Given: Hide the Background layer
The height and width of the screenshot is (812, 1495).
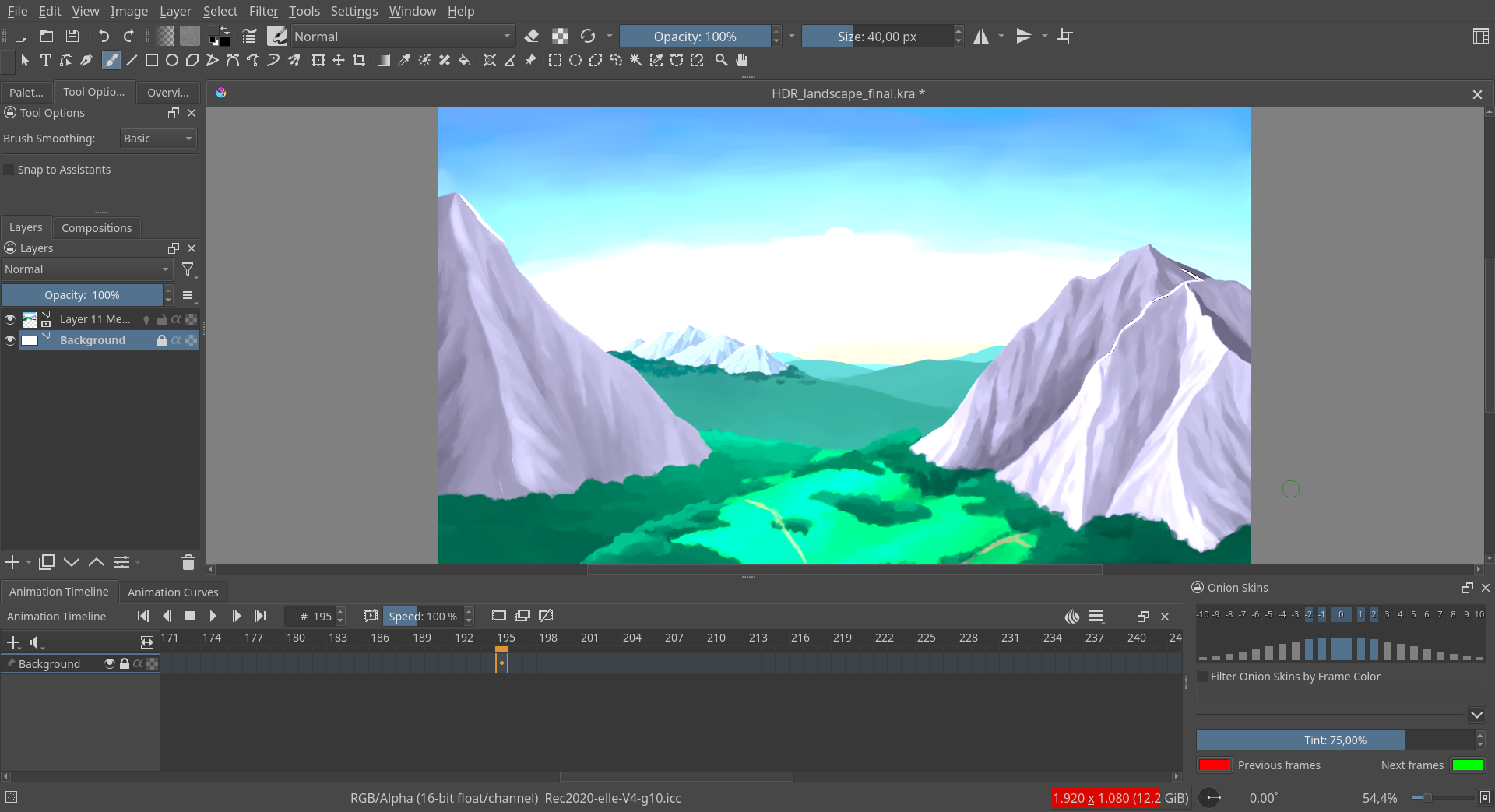Looking at the screenshot, I should [10, 340].
